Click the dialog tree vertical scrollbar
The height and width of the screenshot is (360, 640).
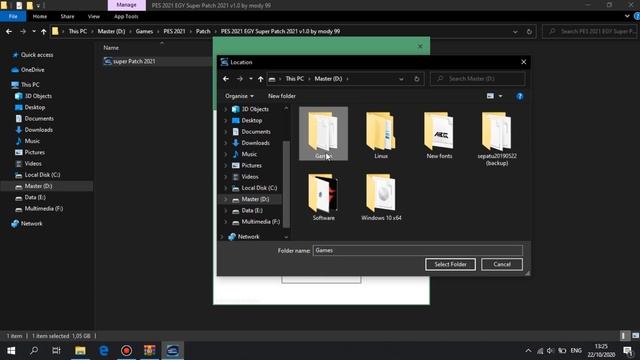pyautogui.click(x=286, y=184)
